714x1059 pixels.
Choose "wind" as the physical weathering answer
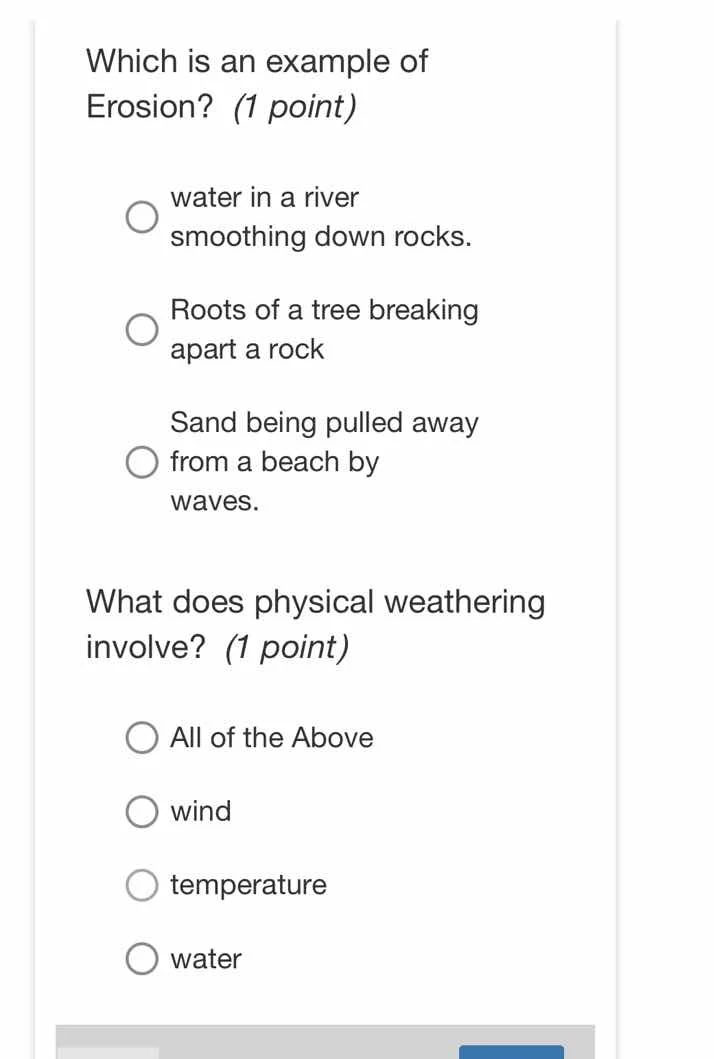tap(142, 811)
